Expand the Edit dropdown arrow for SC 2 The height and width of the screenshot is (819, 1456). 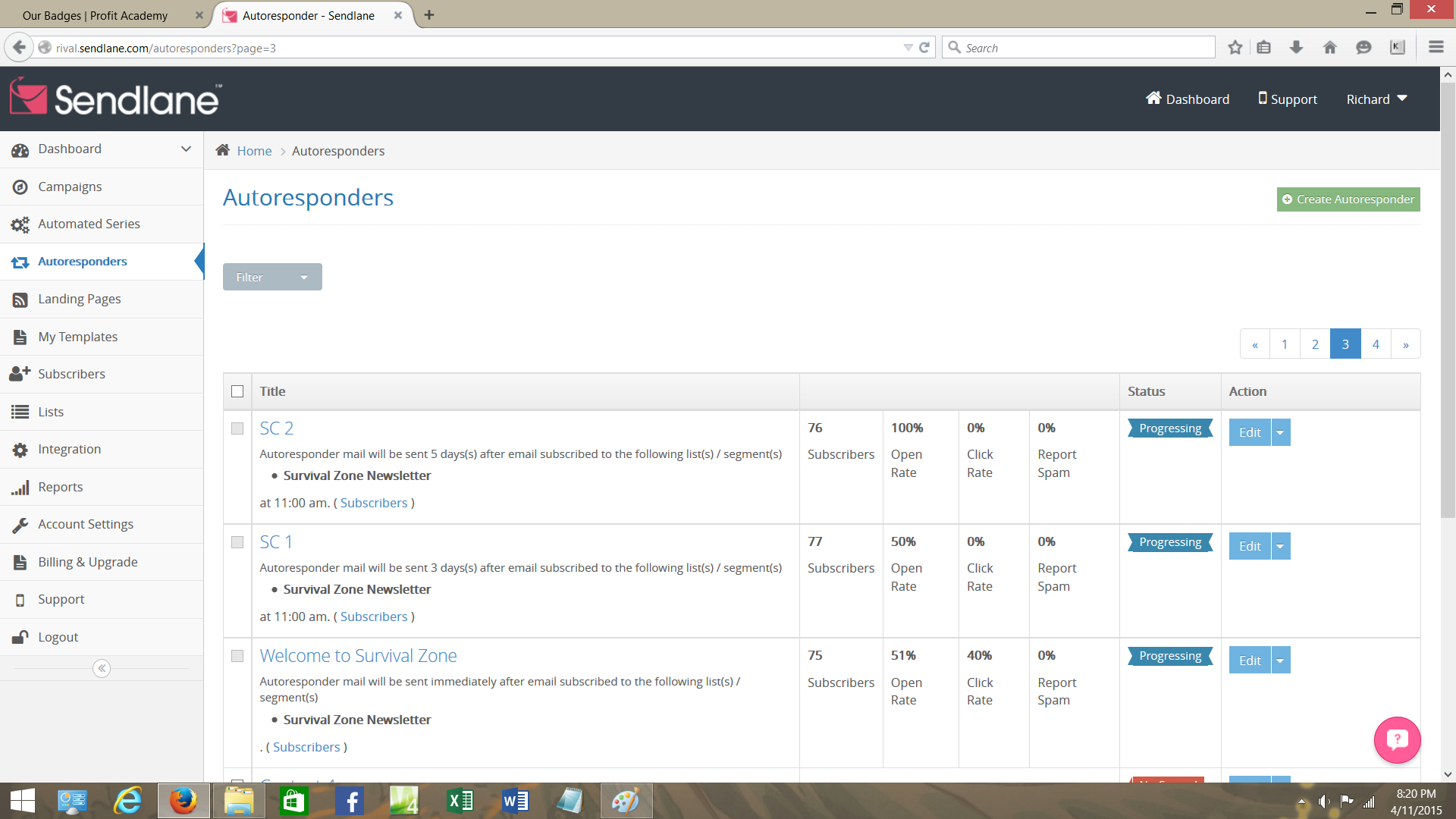(1280, 432)
